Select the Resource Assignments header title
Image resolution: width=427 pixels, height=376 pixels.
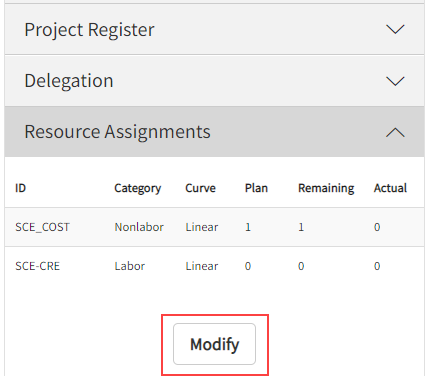[117, 132]
